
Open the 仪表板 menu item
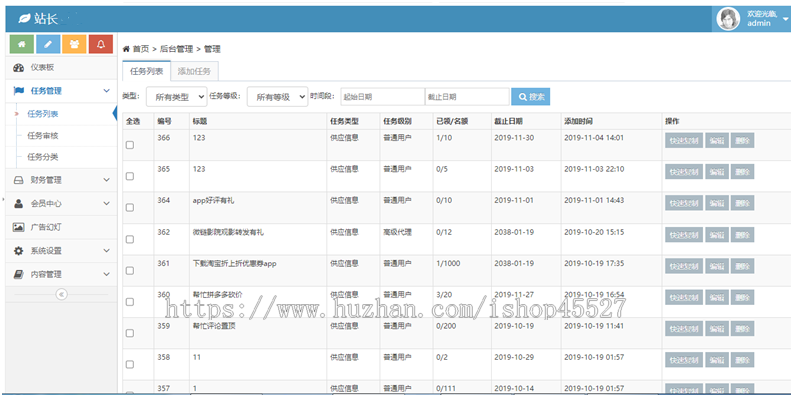click(x=61, y=68)
